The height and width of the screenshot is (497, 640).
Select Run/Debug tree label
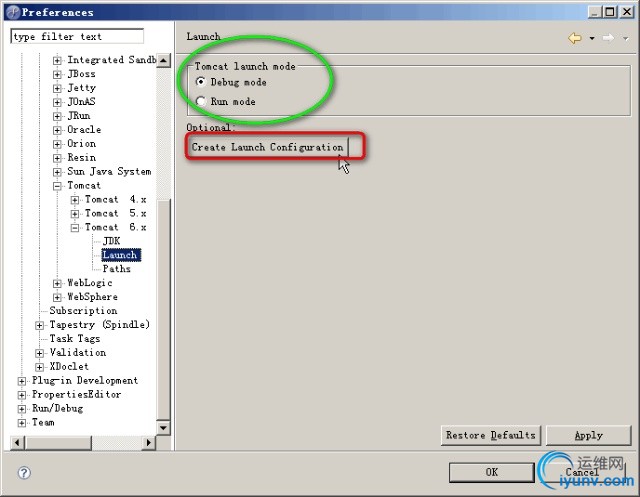(x=58, y=408)
